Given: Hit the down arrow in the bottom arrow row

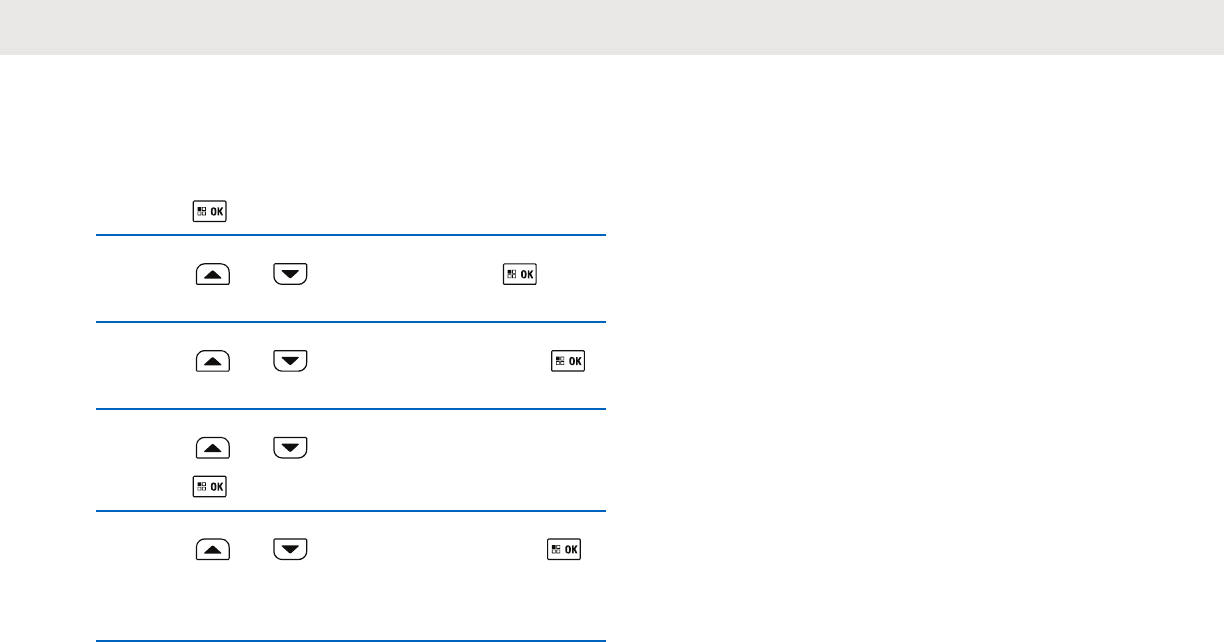Looking at the screenshot, I should point(290,548).
